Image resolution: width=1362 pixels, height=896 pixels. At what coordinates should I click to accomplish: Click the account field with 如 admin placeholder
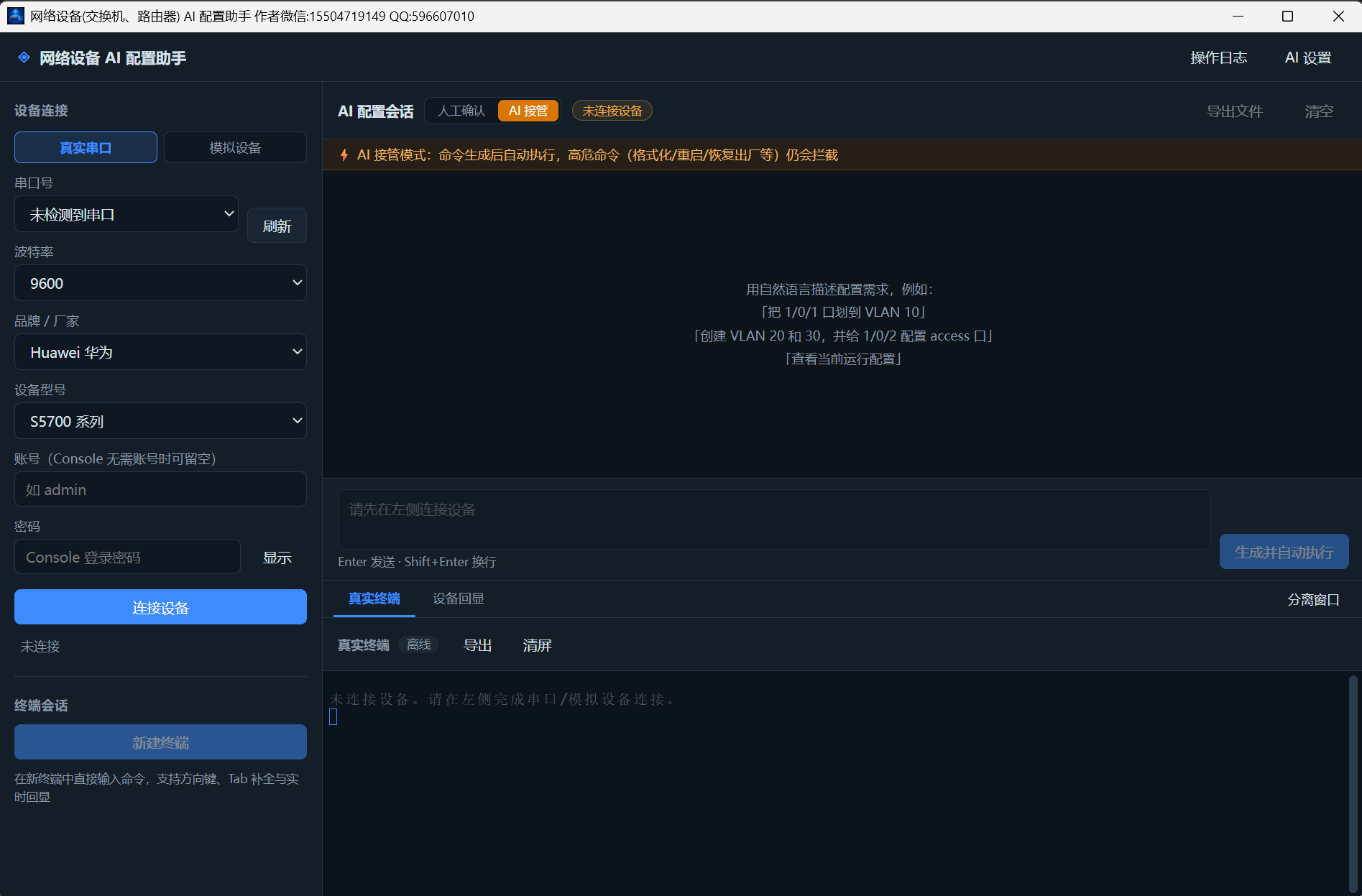tap(160, 489)
